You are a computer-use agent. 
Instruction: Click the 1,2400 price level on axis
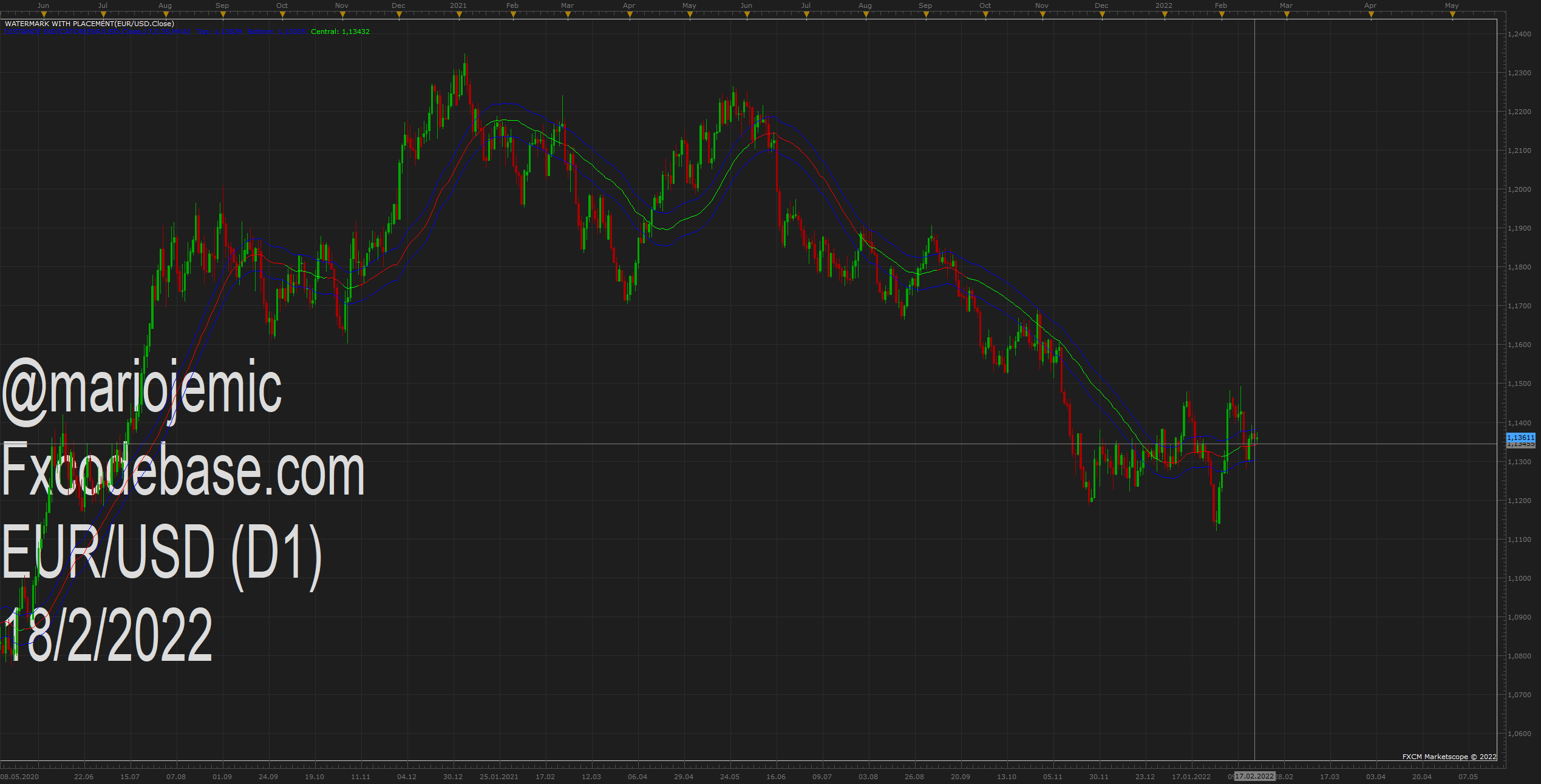(x=1520, y=34)
